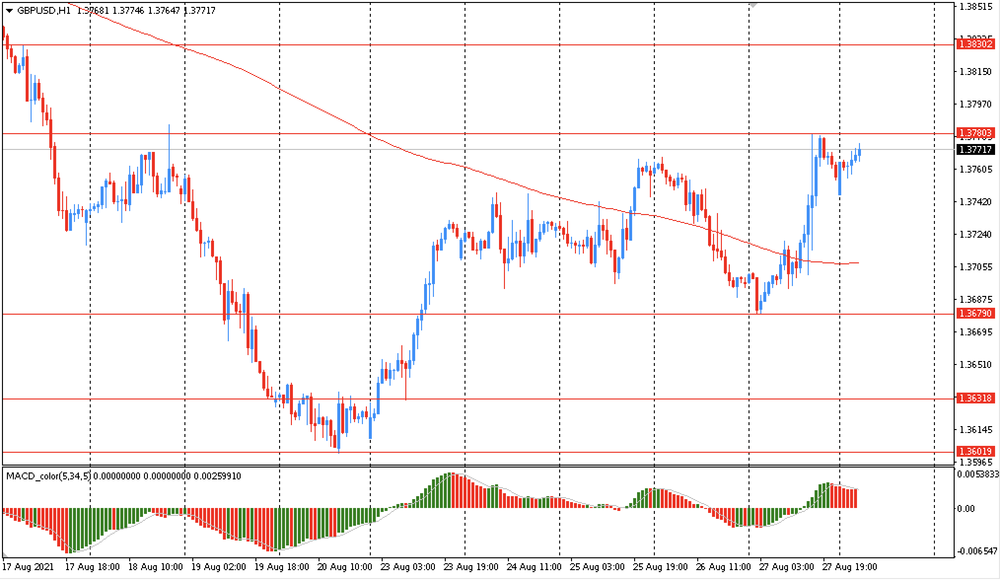
Task: Click the 20 Aug 10:00 time label
Action: click(x=345, y=567)
